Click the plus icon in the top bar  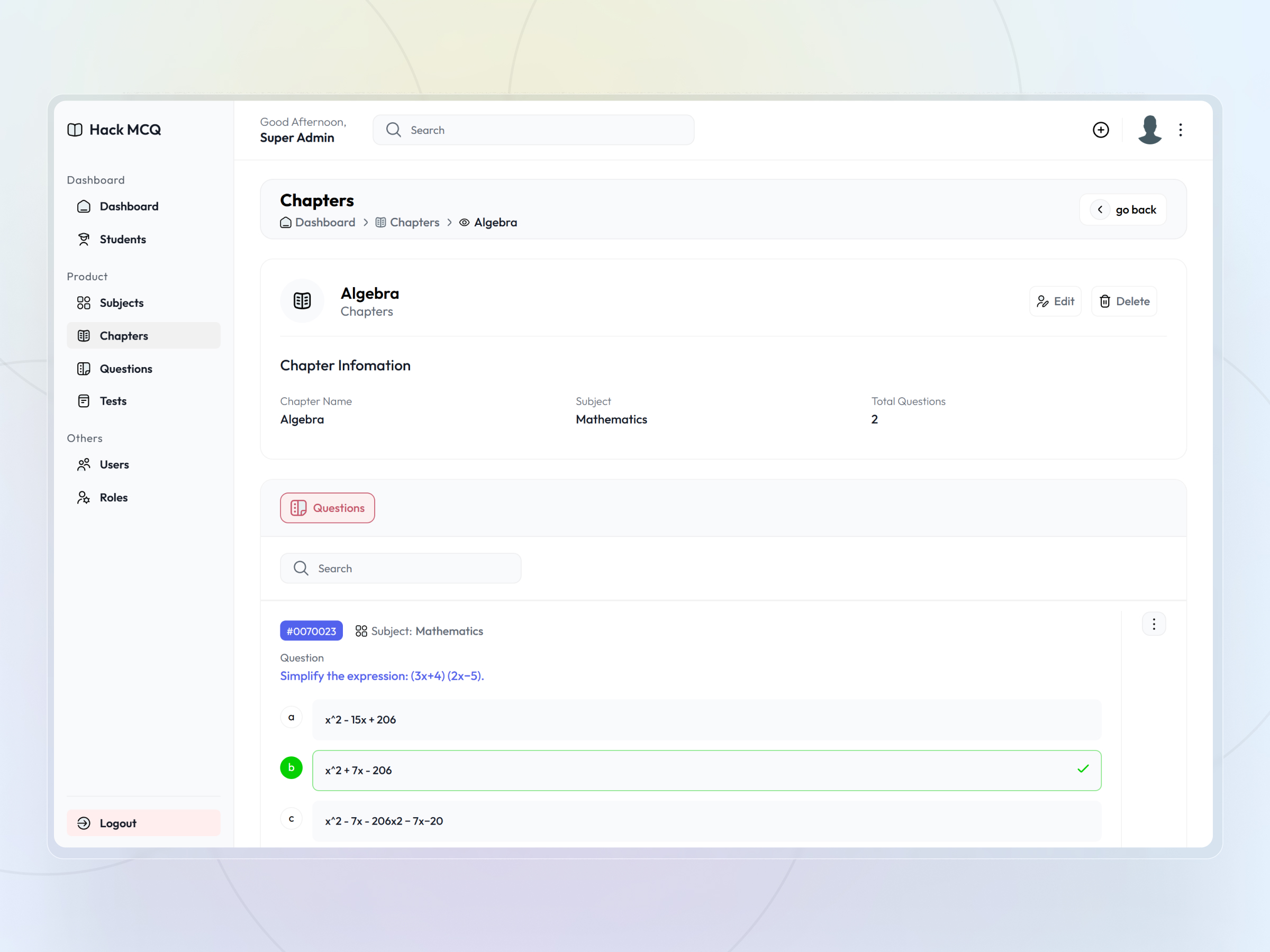1101,130
